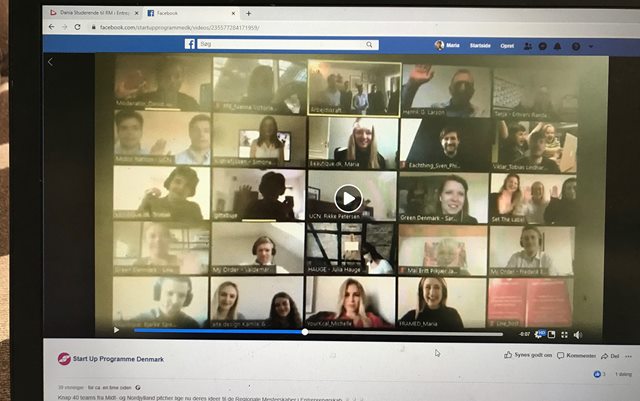Toggle picture-in-picture mini player icon
640x401 pixels.
(551, 335)
